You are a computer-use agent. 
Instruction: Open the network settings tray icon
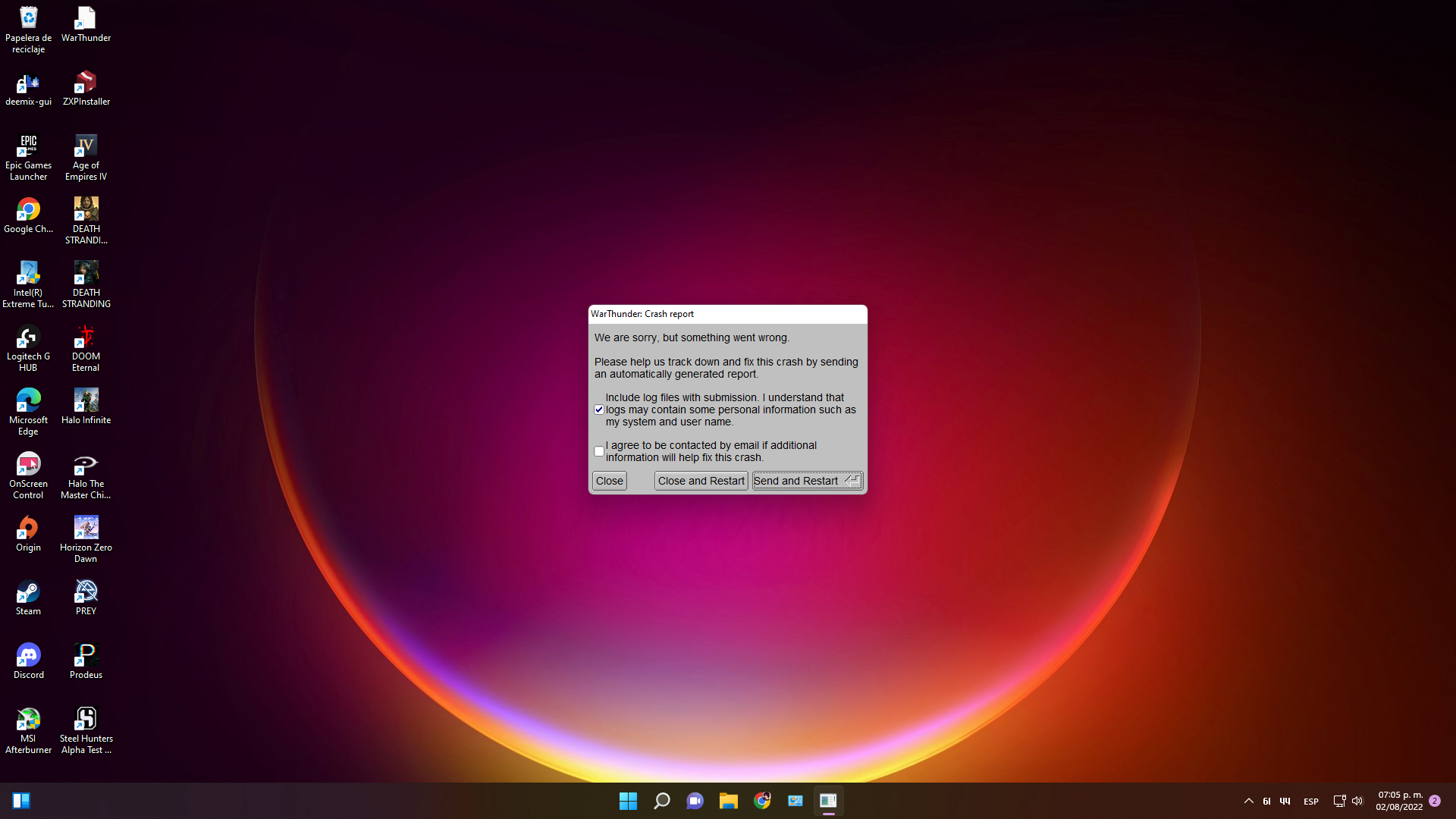[x=1339, y=801]
